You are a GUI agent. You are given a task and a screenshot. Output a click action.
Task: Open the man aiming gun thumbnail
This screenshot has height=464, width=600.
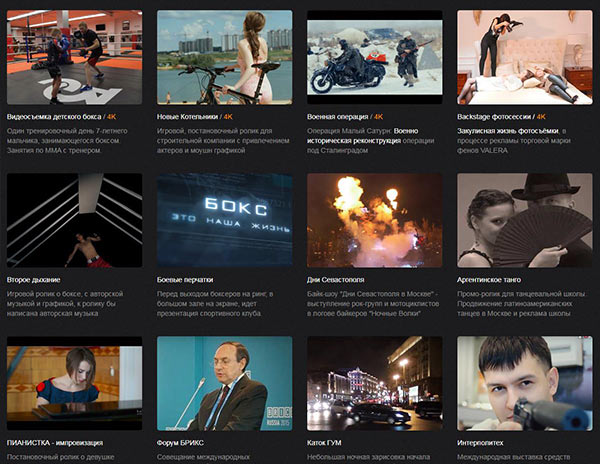coord(525,383)
